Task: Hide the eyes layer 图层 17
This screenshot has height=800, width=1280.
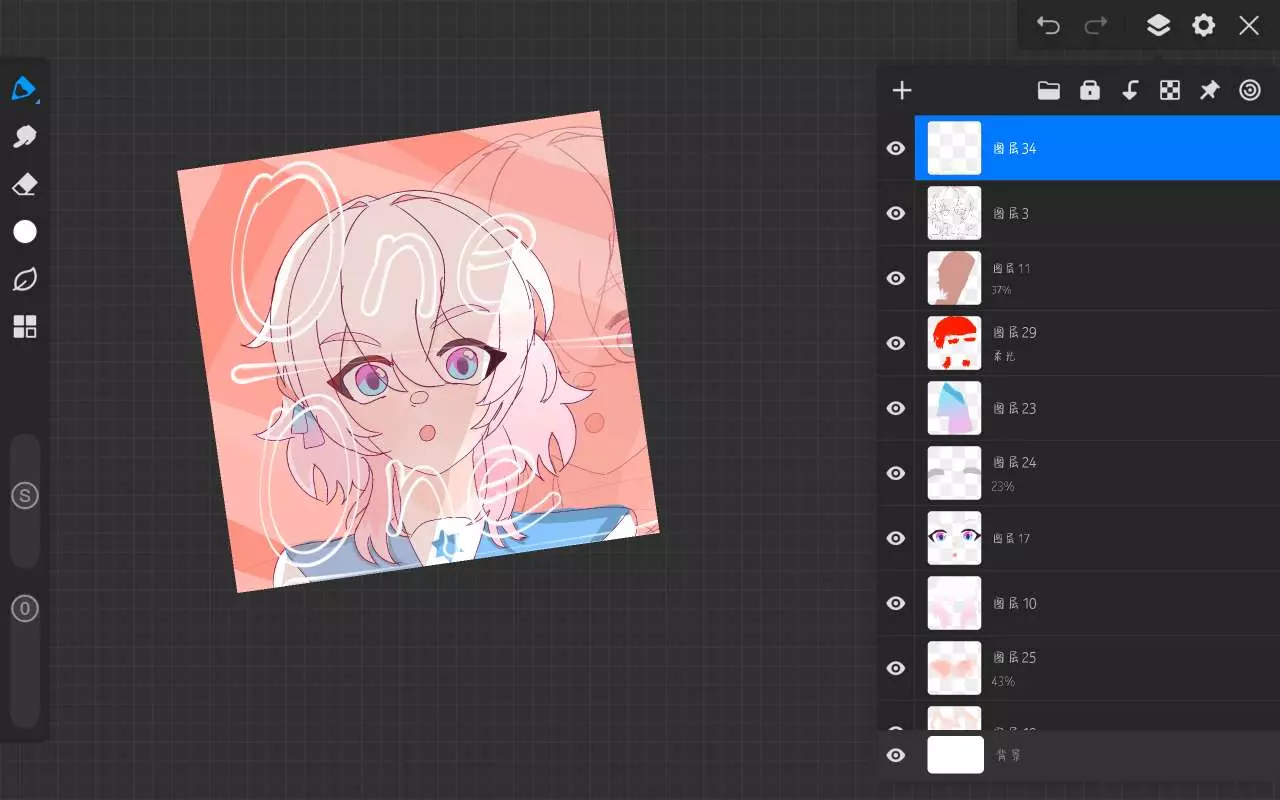Action: tap(896, 538)
